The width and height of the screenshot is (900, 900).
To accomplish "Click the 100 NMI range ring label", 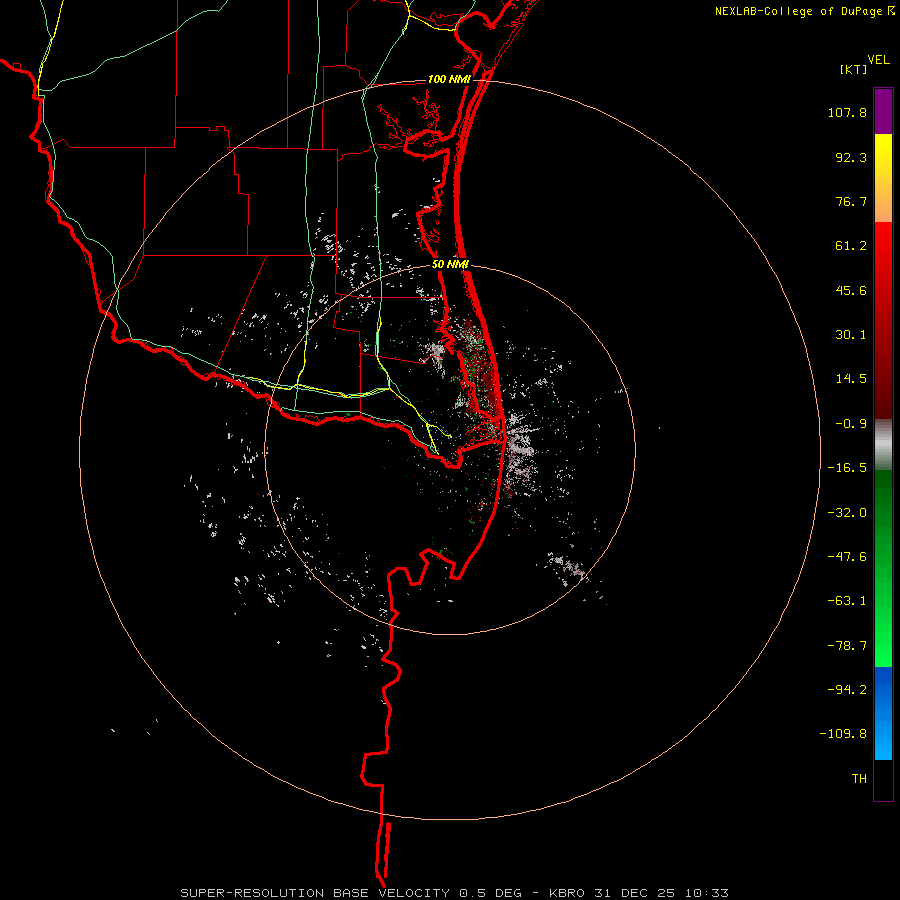I will click(x=449, y=79).
